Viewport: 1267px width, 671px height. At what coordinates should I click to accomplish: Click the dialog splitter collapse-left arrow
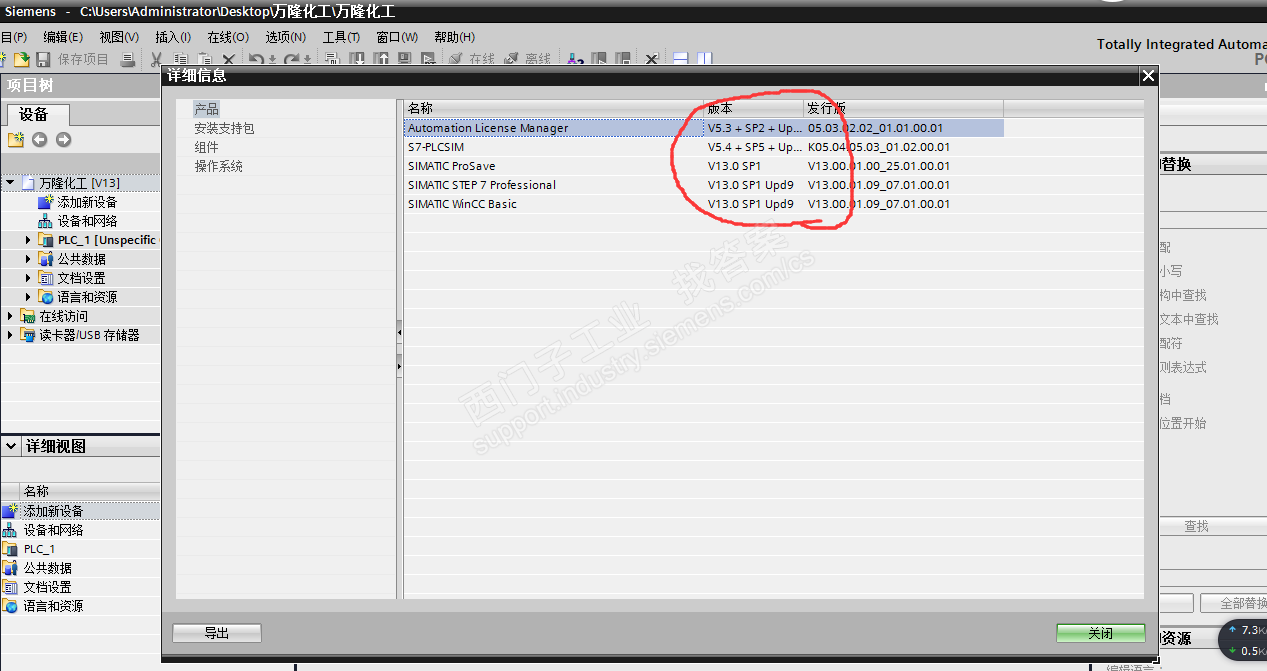click(x=400, y=331)
